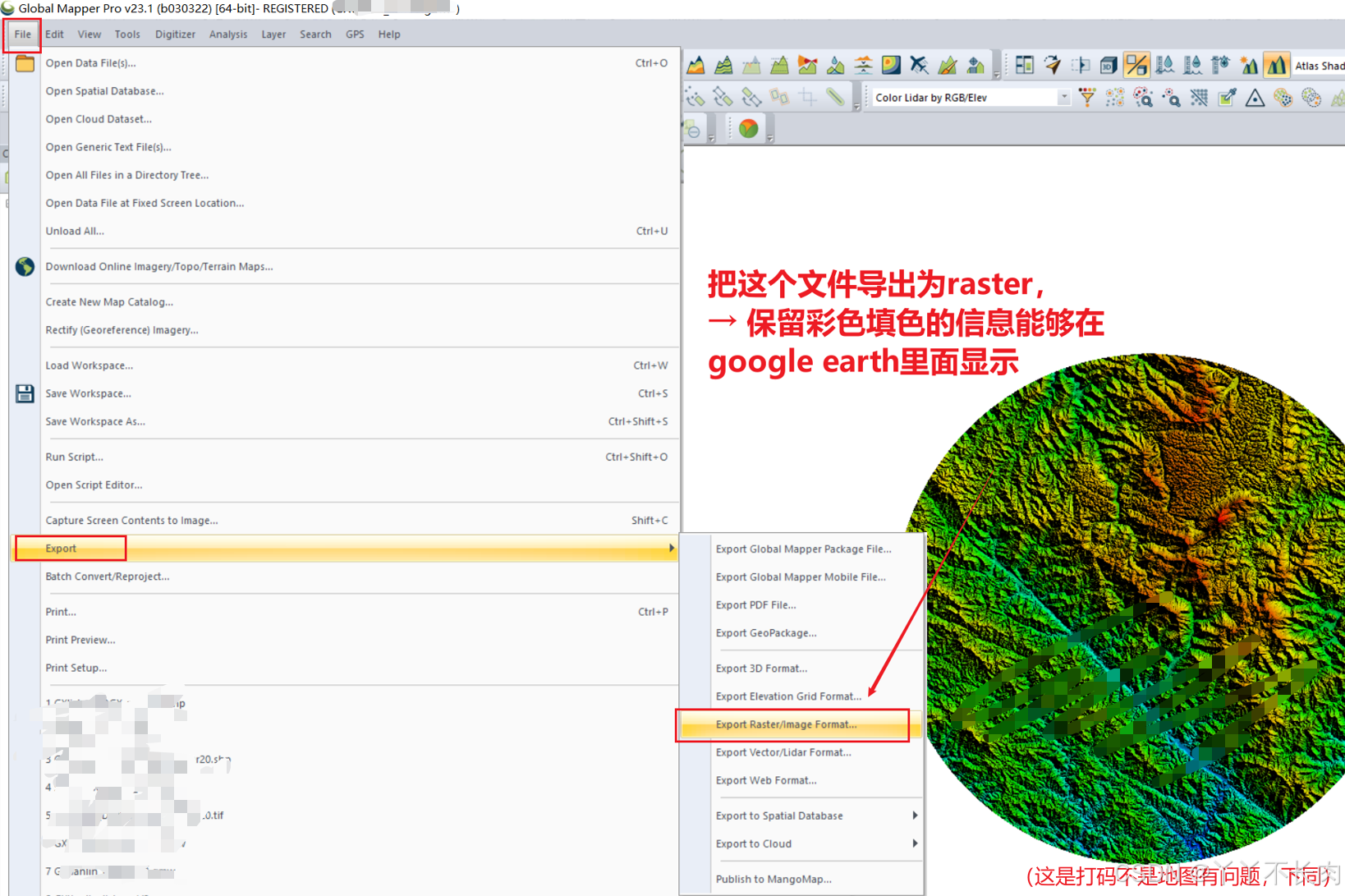The height and width of the screenshot is (896, 1345).
Task: Click the Open Data Files folder icon
Action: [25, 63]
